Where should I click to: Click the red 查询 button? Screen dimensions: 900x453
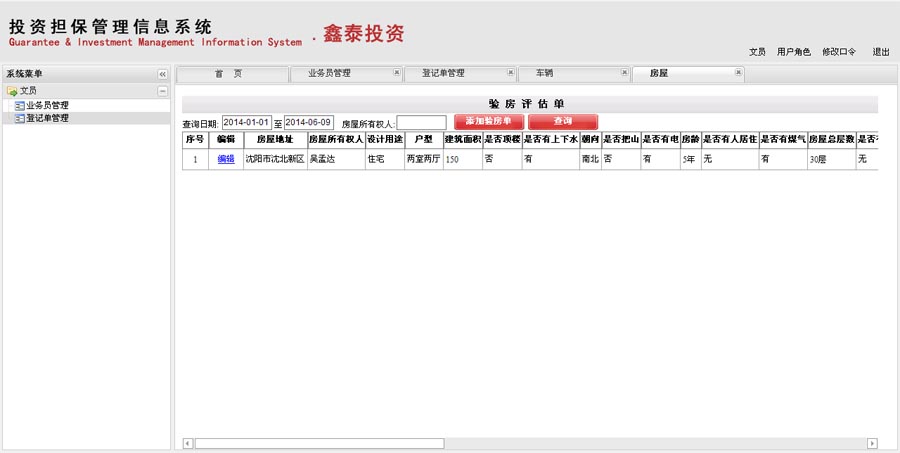click(562, 121)
